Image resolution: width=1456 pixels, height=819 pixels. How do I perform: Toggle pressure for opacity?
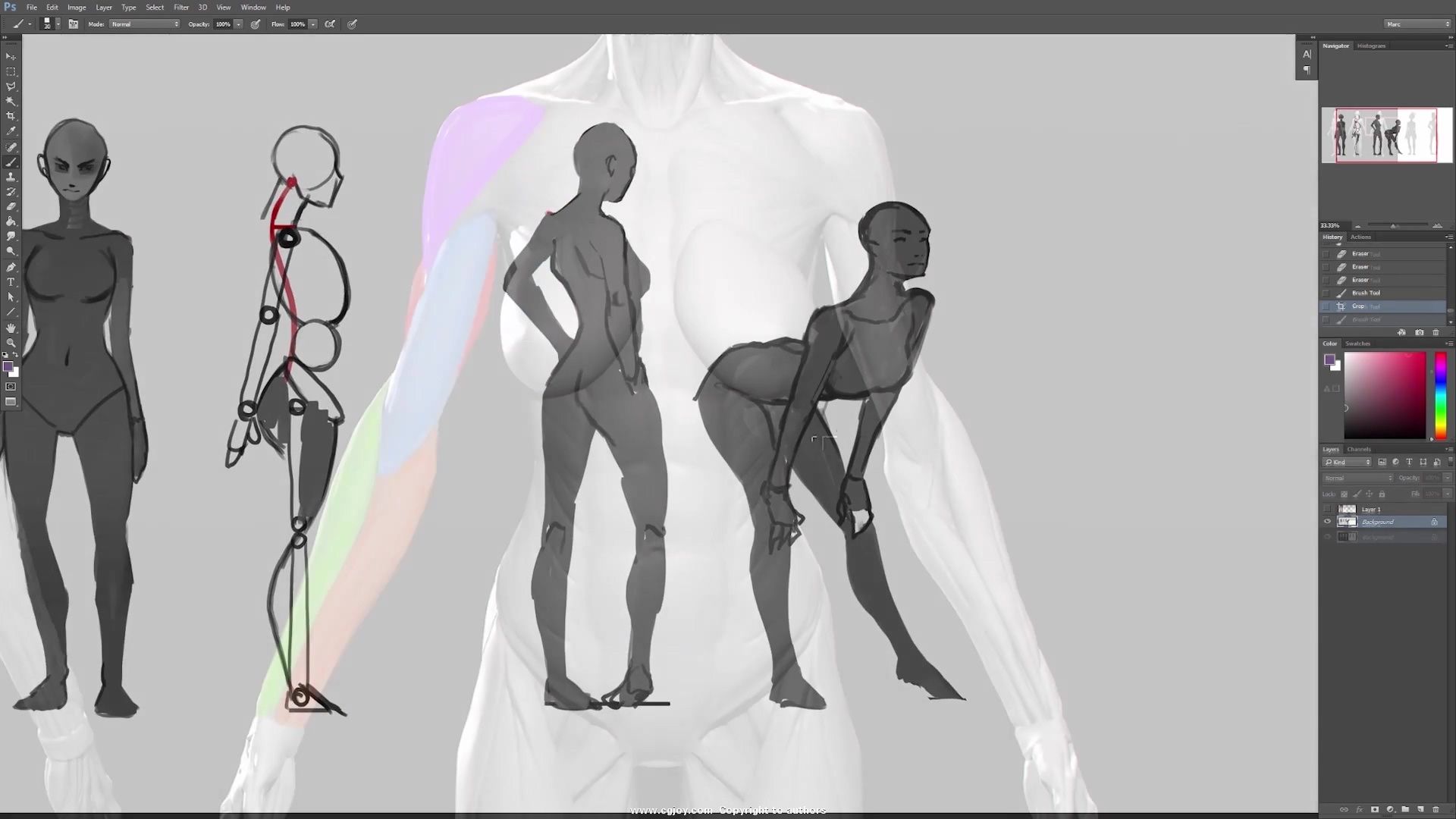[256, 24]
